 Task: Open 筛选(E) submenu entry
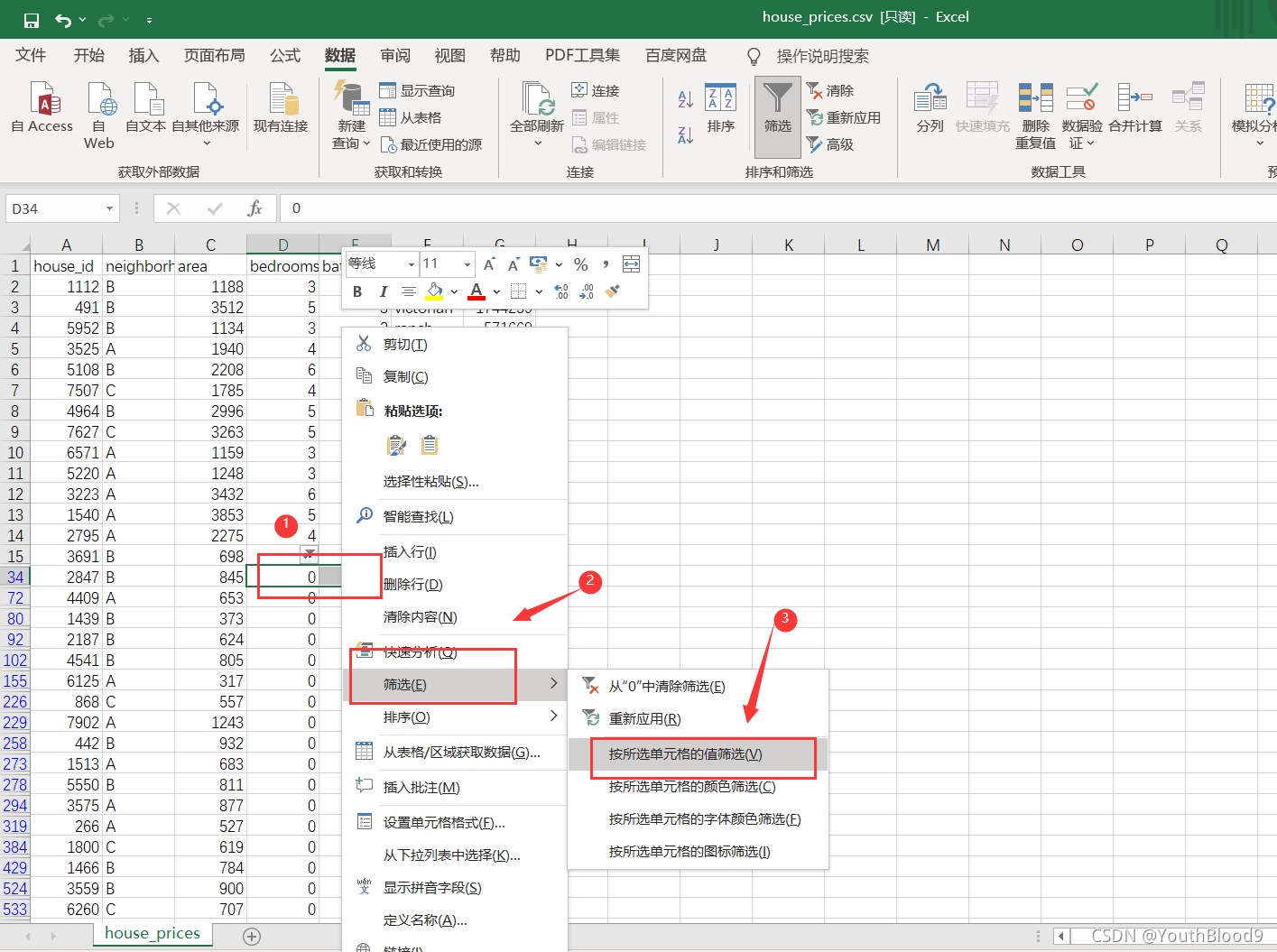(x=455, y=685)
